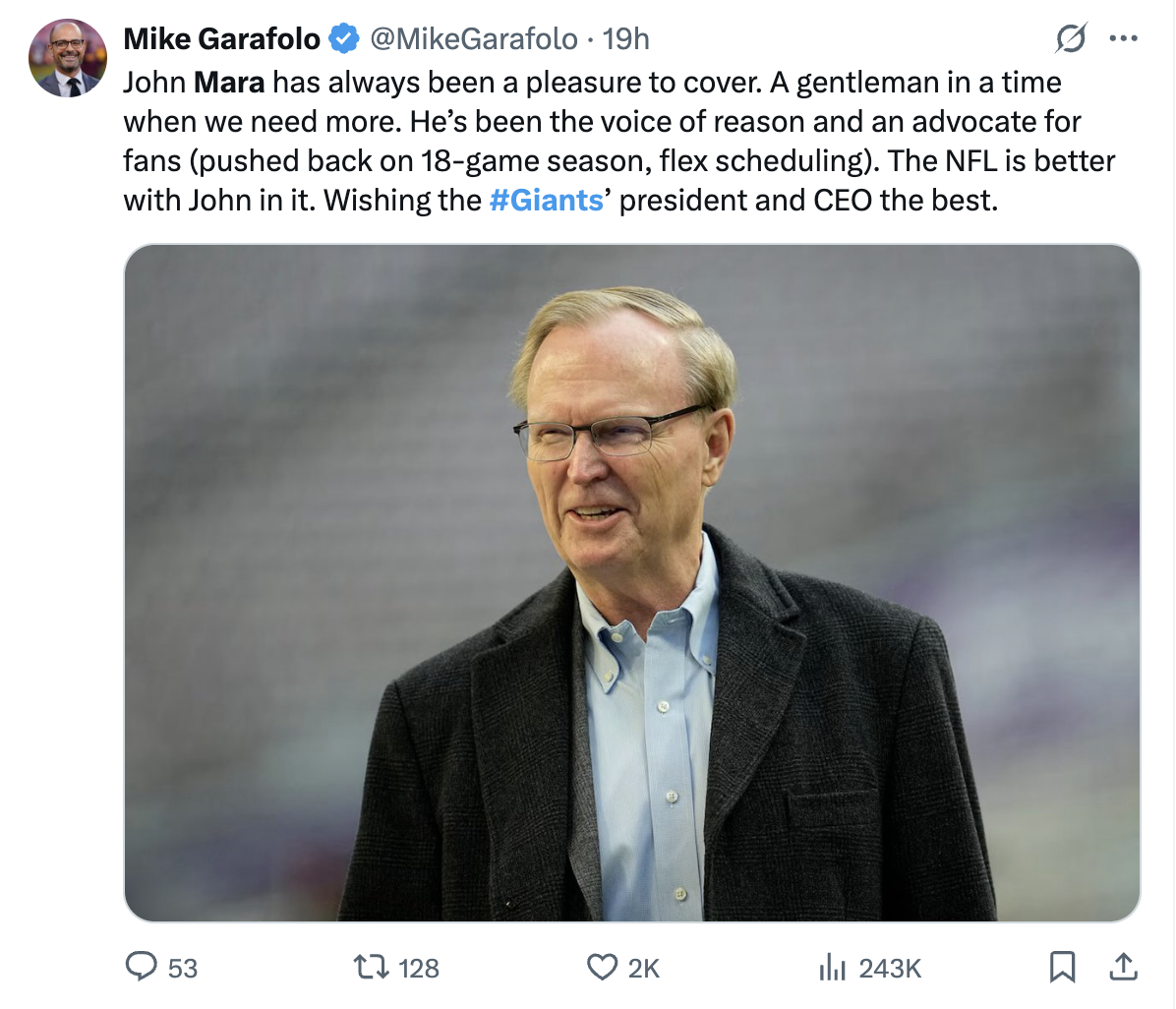1176x1009 pixels.
Task: Click the blue verified checkmark badge
Action: coord(343,39)
